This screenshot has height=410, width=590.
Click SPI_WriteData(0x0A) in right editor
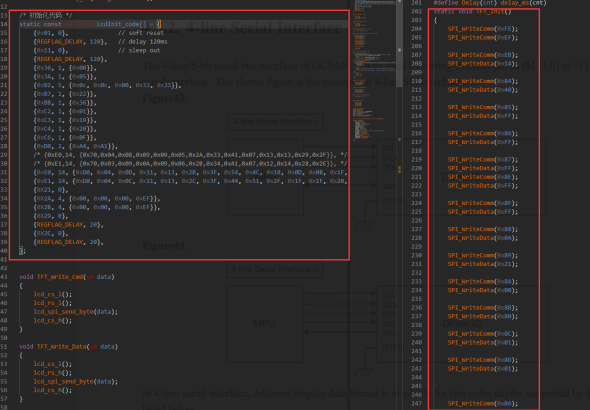pos(483,238)
